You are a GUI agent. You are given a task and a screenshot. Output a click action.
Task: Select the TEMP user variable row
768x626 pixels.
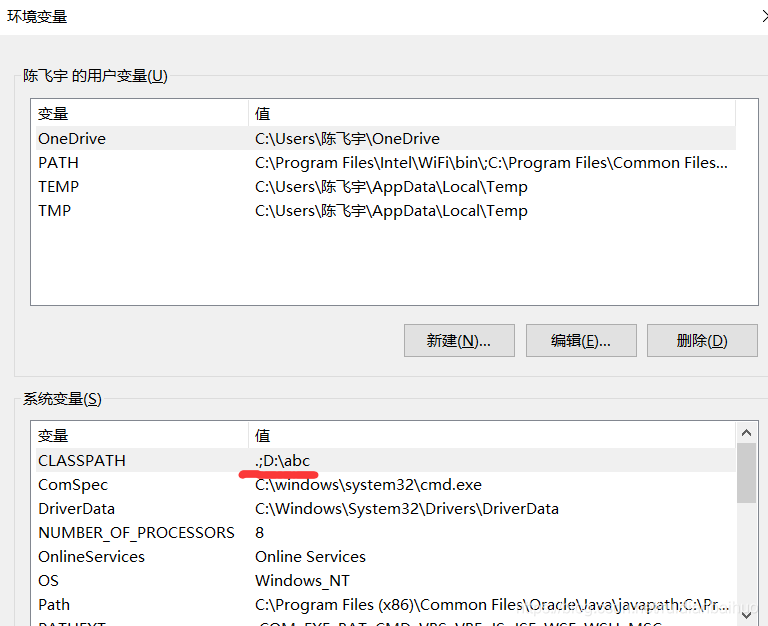click(385, 187)
